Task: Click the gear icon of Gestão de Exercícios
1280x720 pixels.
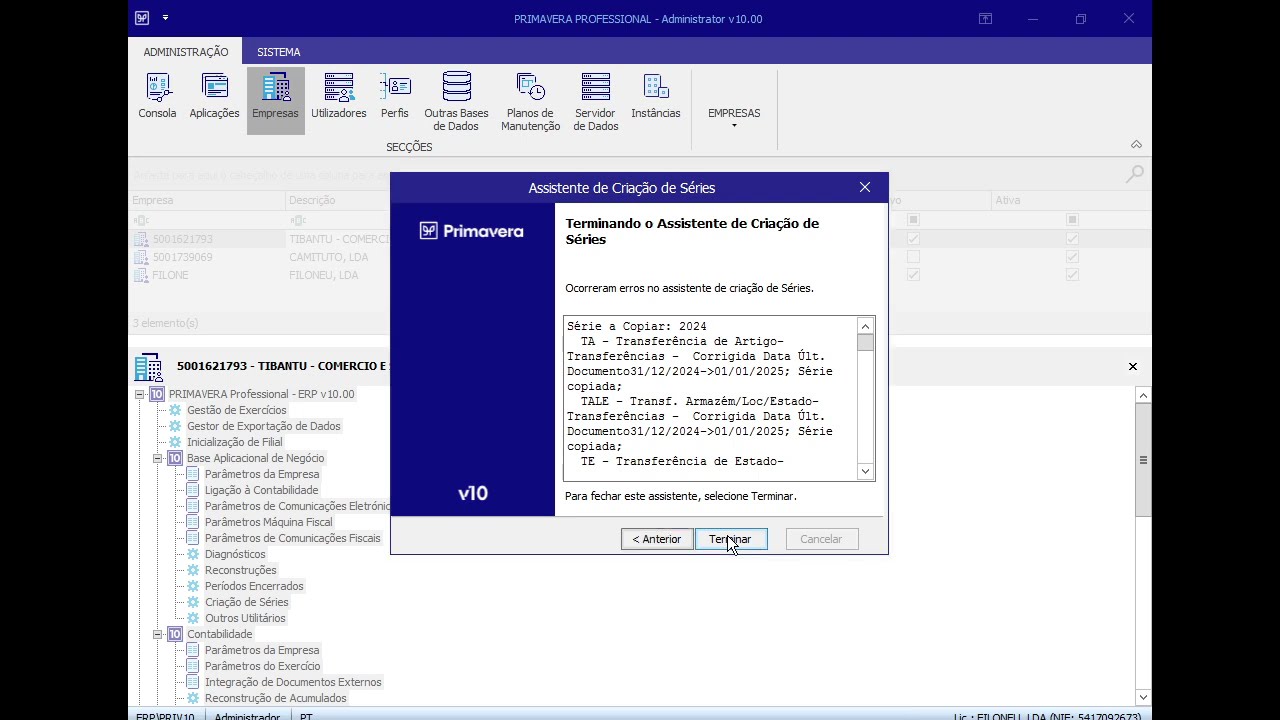Action: pos(175,410)
